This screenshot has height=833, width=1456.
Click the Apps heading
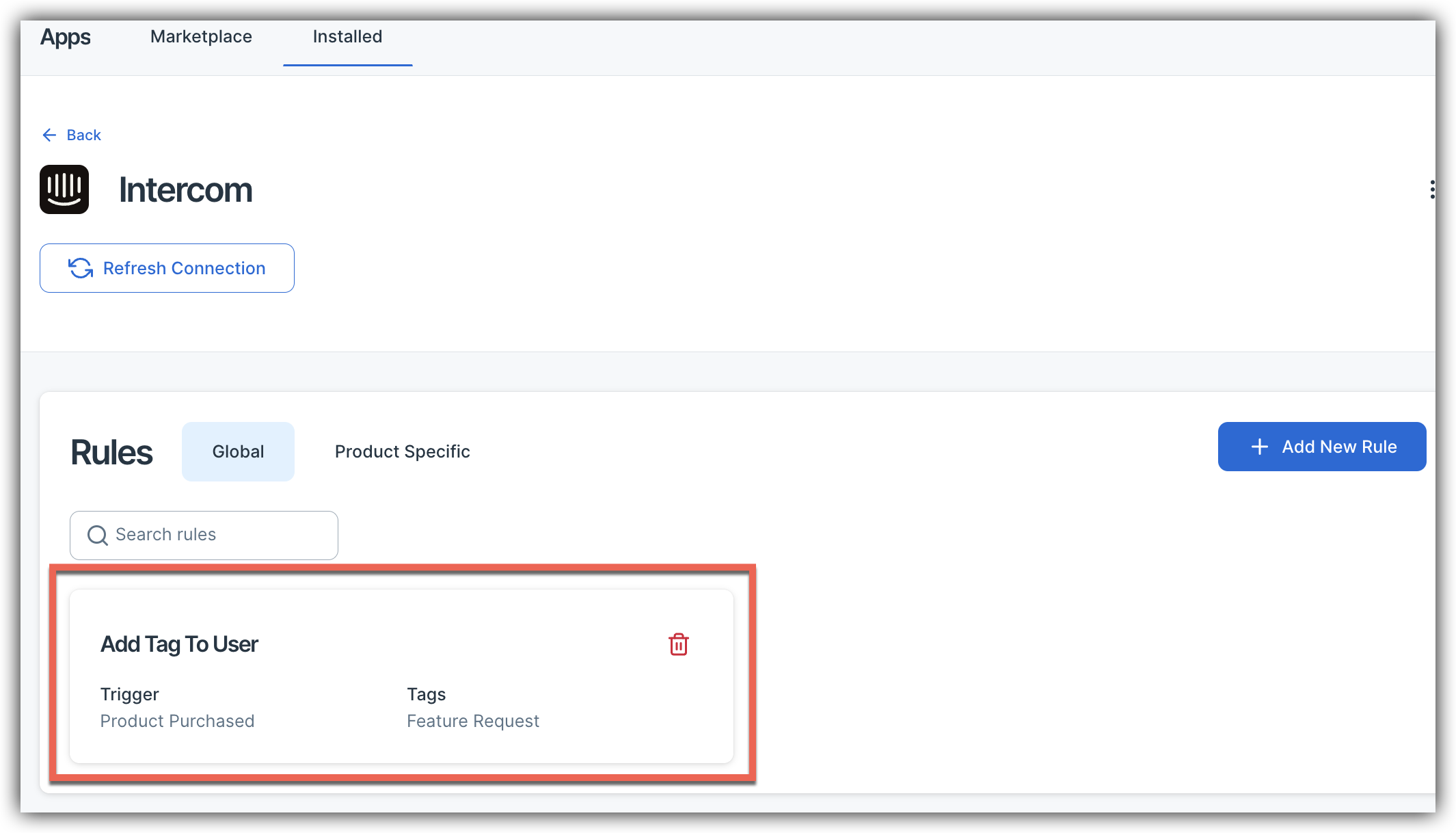[66, 37]
